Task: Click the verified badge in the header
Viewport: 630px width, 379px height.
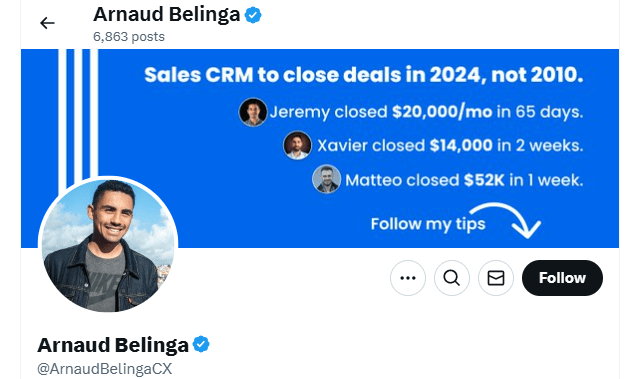Action: 253,15
